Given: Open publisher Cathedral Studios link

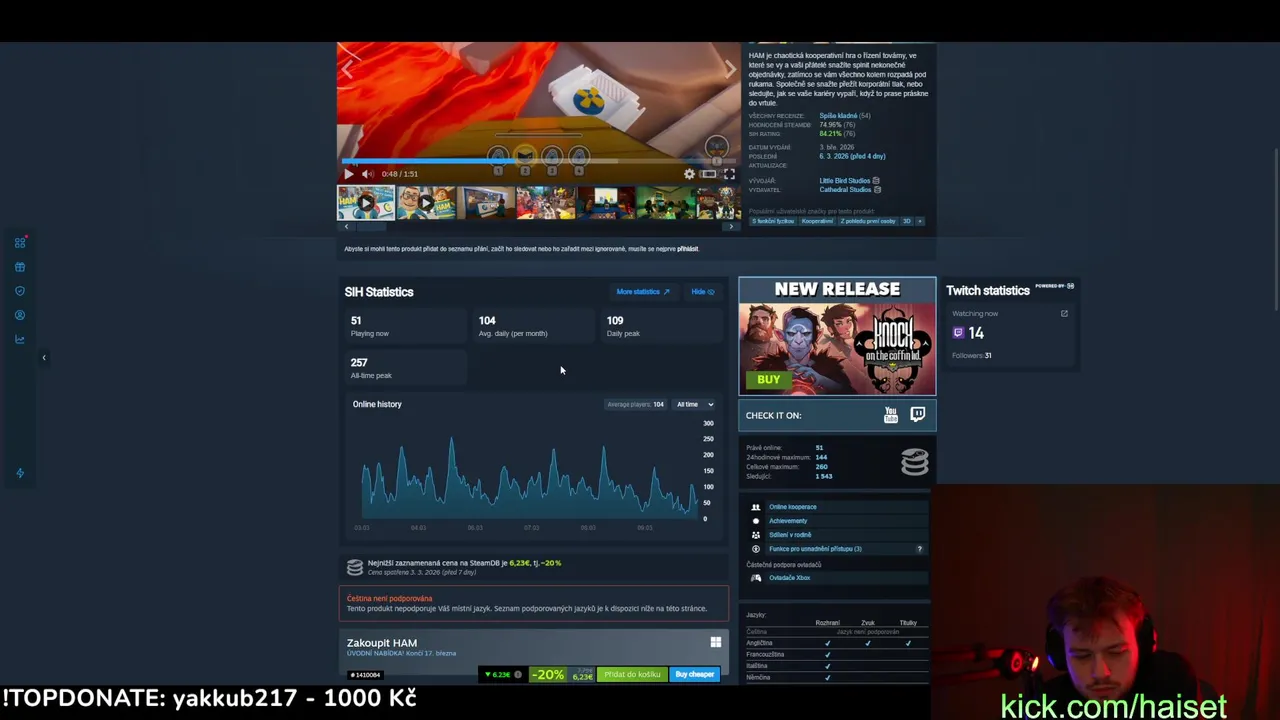Looking at the screenshot, I should coord(845,190).
